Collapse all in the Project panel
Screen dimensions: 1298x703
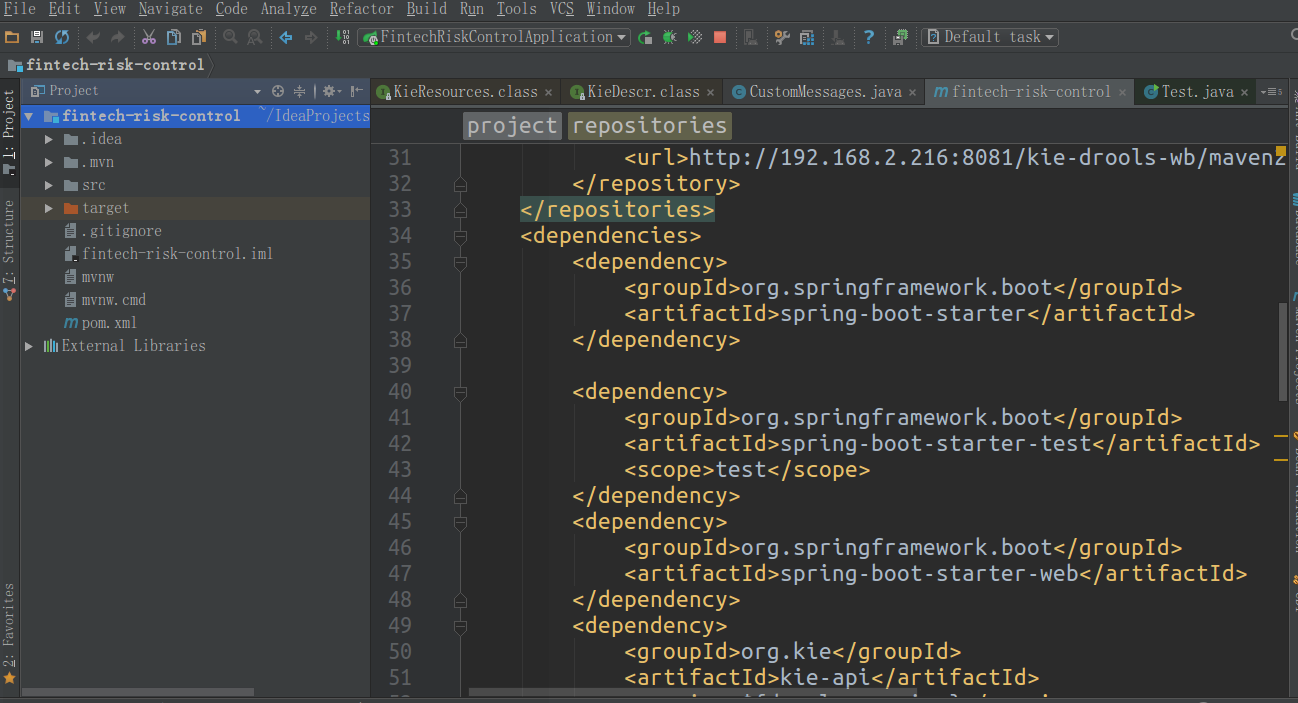click(299, 91)
